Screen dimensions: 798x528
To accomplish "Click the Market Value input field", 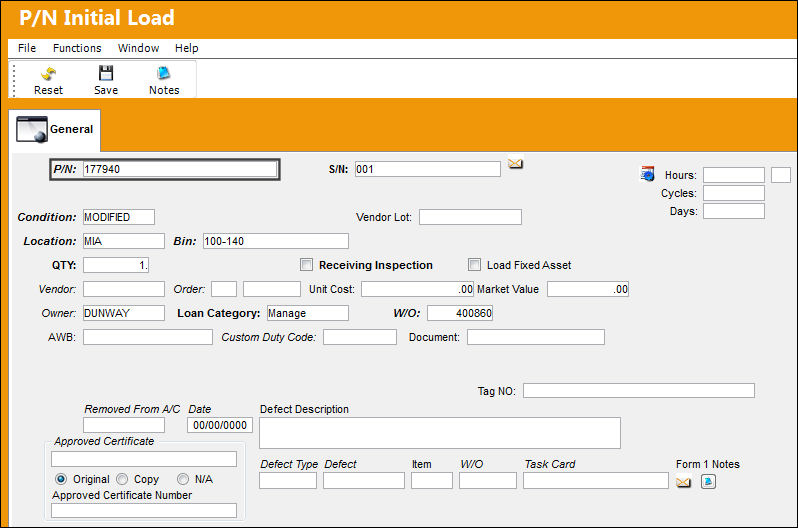I will click(588, 289).
